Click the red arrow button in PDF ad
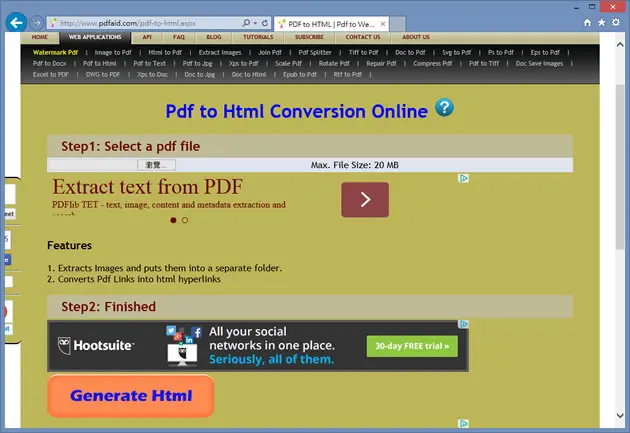The height and width of the screenshot is (433, 630). 365,200
